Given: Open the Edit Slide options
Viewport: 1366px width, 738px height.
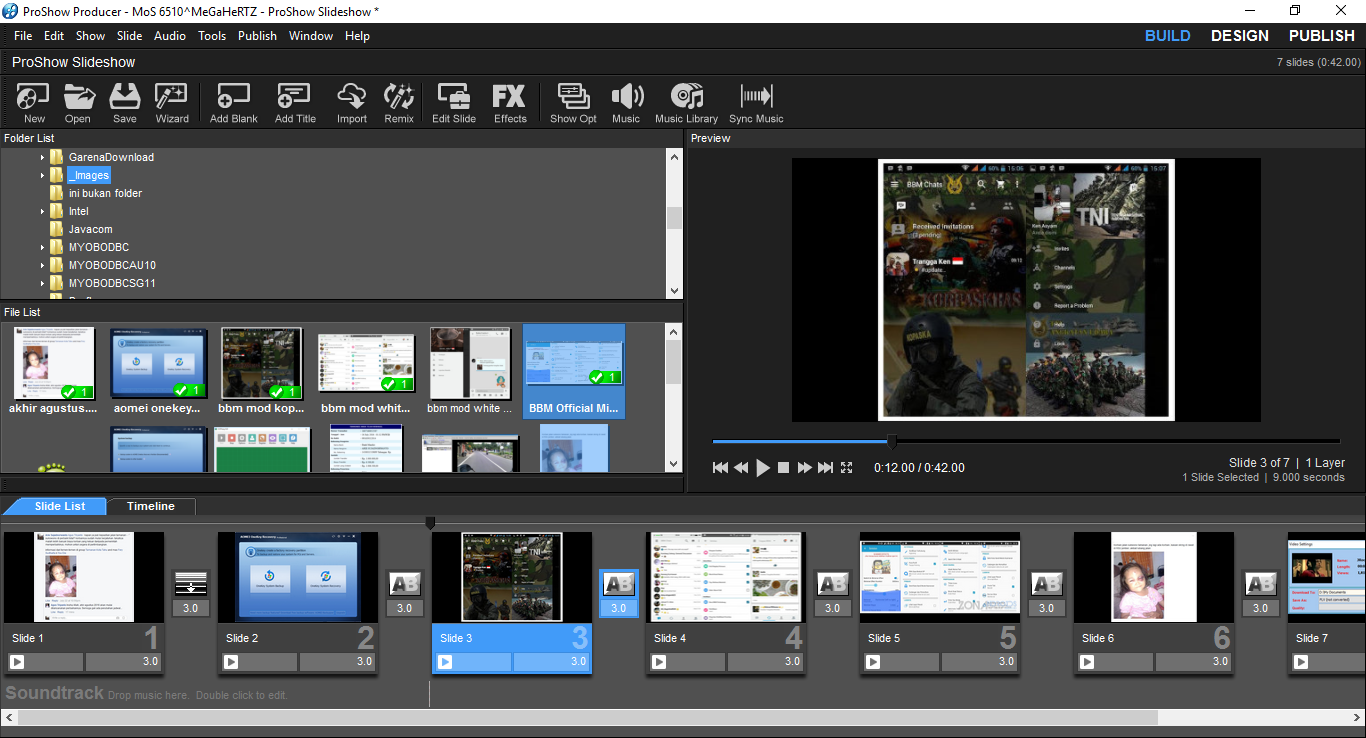Looking at the screenshot, I should click(x=454, y=103).
